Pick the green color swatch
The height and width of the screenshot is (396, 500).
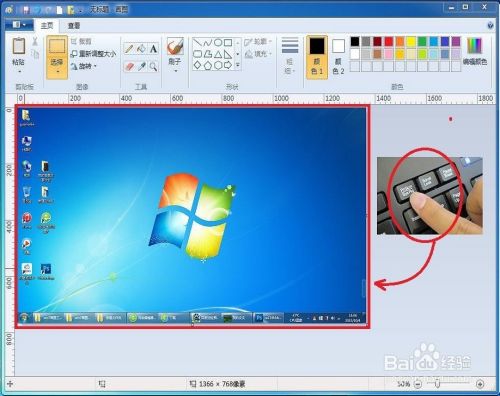(x=422, y=42)
